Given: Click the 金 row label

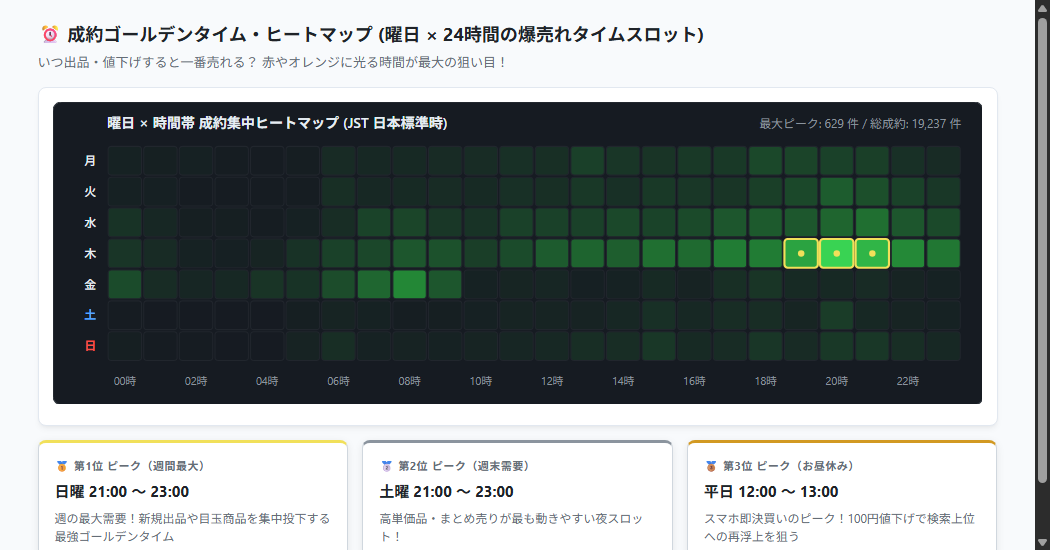Looking at the screenshot, I should 90,284.
